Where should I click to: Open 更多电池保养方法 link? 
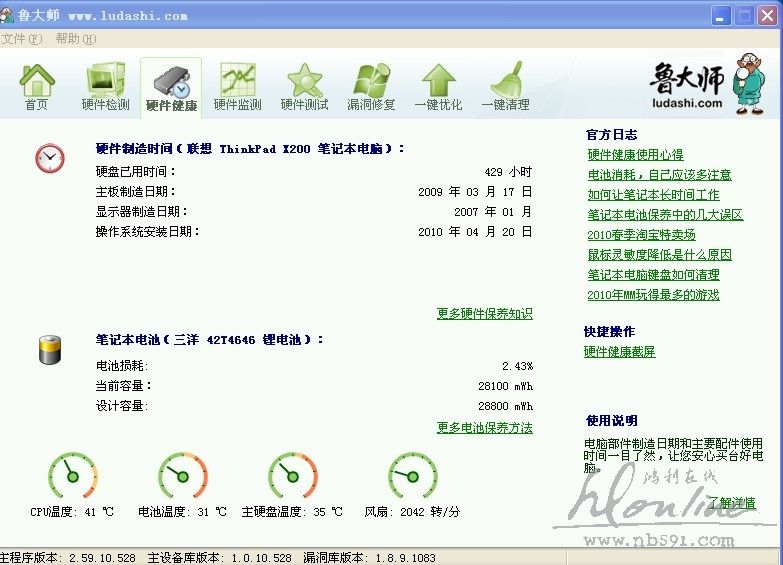click(x=484, y=428)
